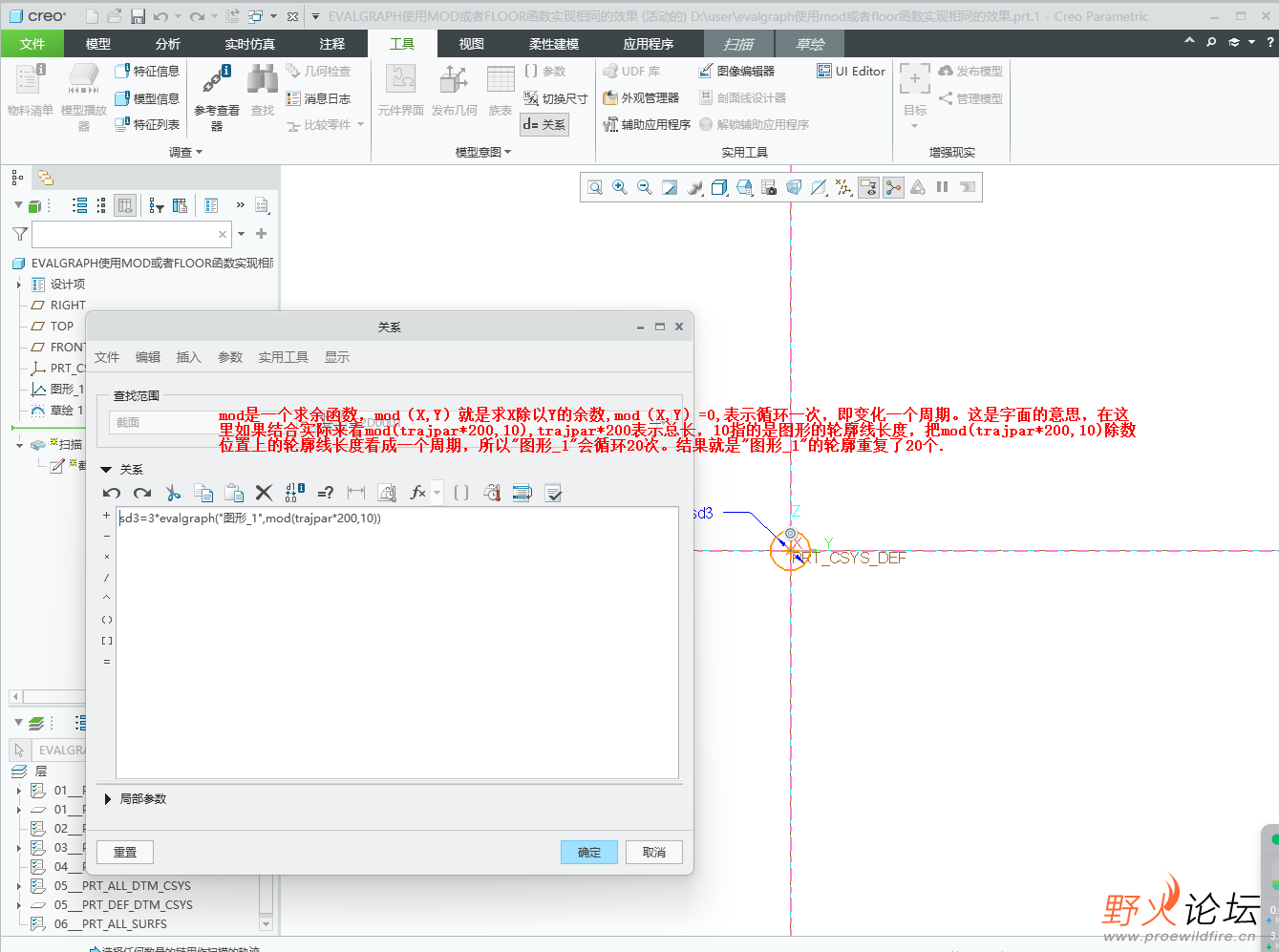Screen dimensions: 1279x952
Task: Click the add filter plus icon beside search
Action: click(261, 233)
